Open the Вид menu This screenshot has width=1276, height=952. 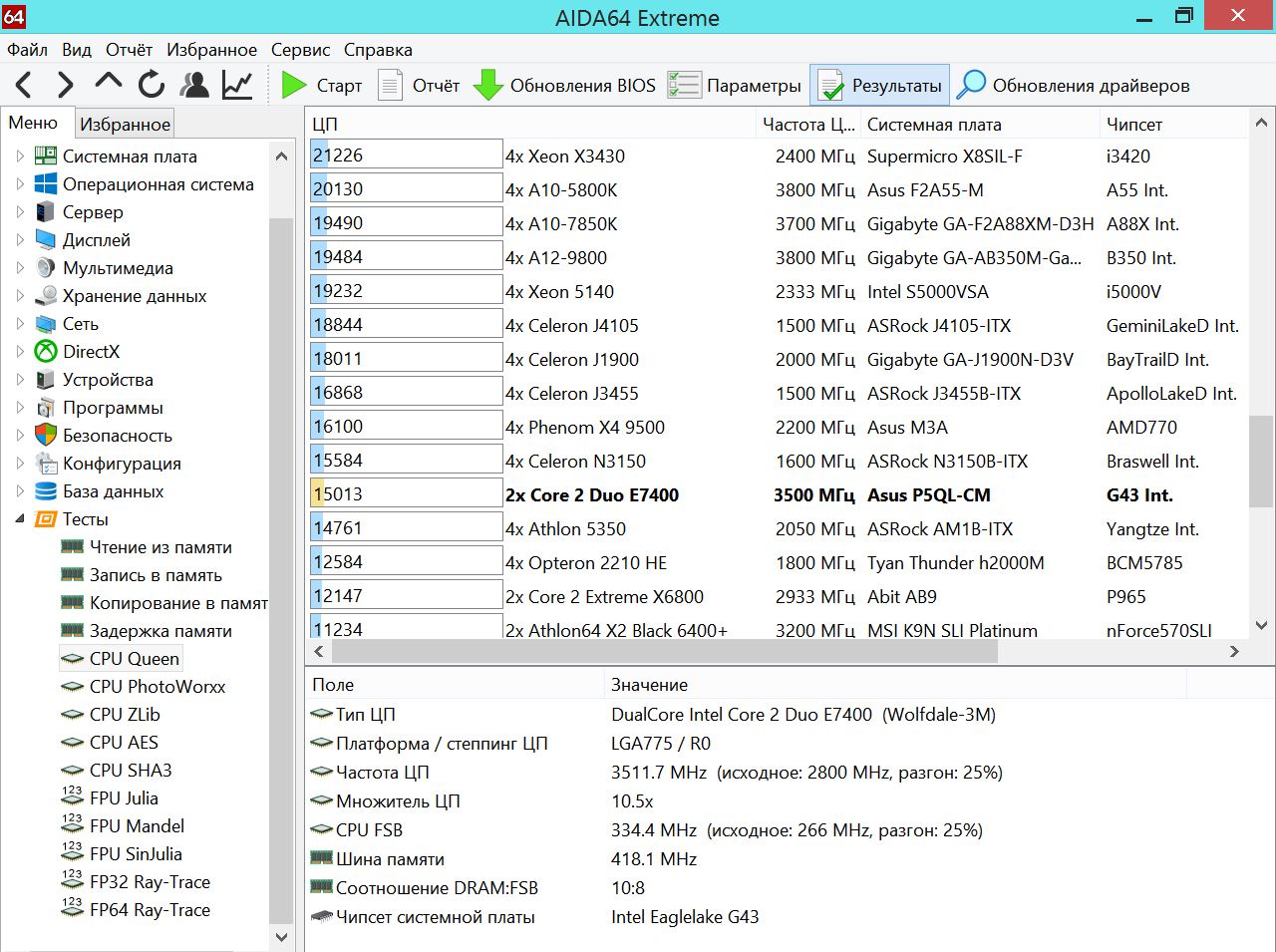click(77, 50)
